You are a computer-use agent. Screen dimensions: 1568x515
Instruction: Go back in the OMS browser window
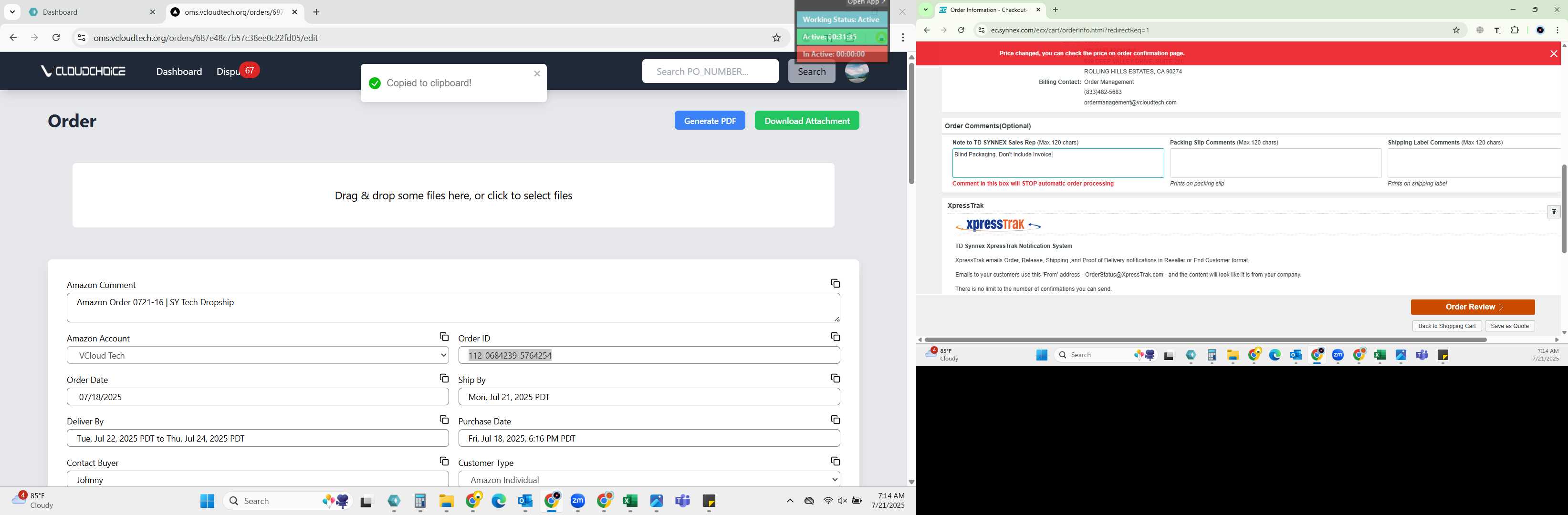click(13, 38)
